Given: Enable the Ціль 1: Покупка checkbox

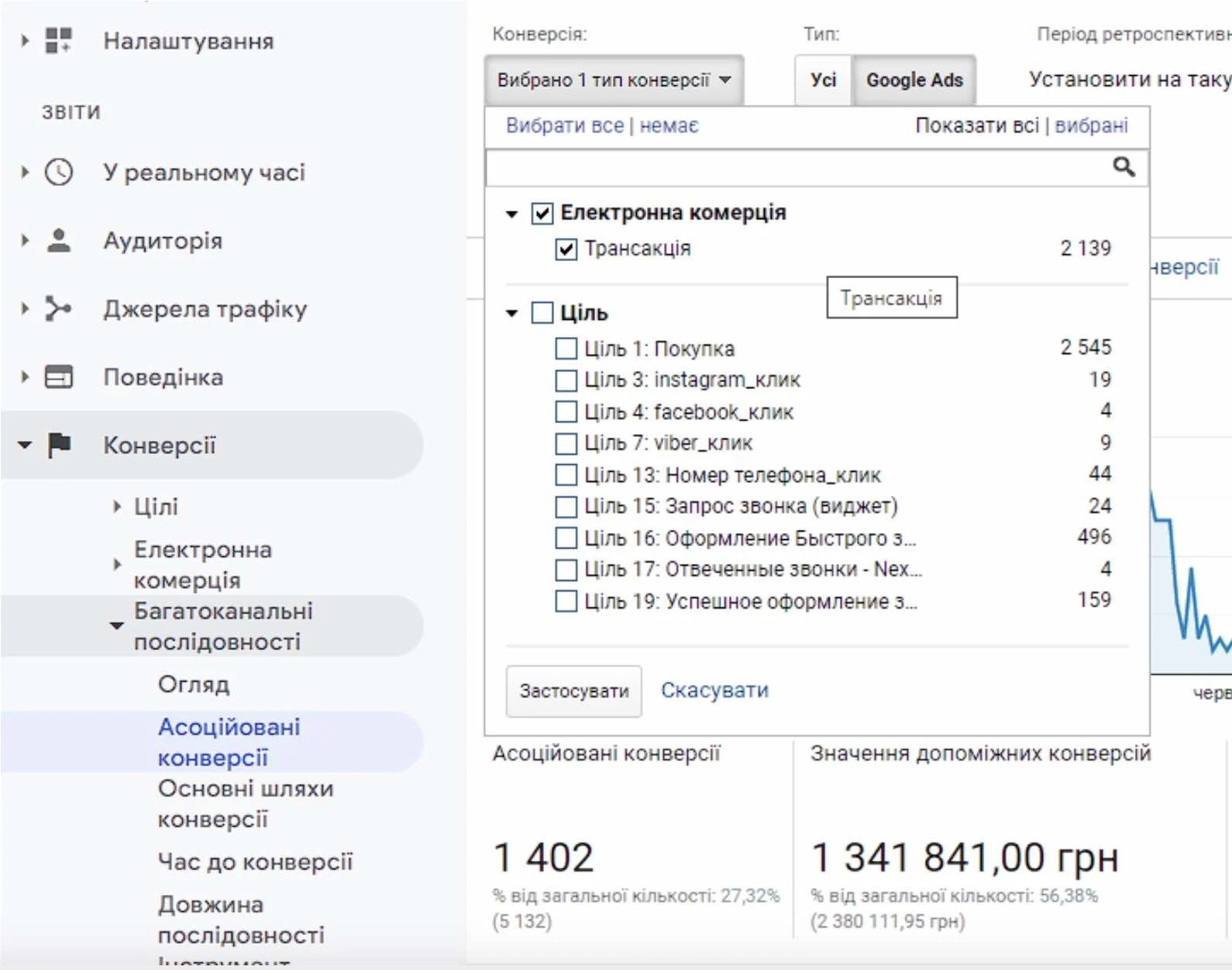Looking at the screenshot, I should pyautogui.click(x=566, y=349).
